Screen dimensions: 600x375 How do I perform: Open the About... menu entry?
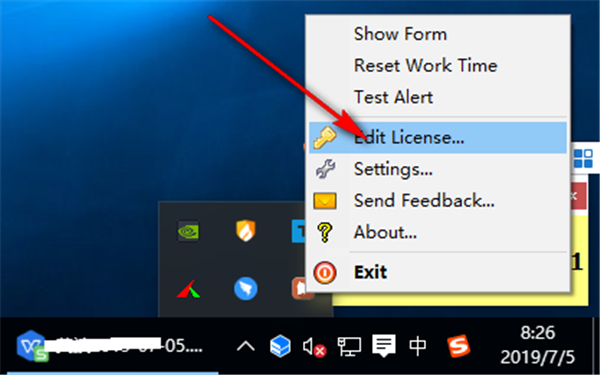pos(438,232)
